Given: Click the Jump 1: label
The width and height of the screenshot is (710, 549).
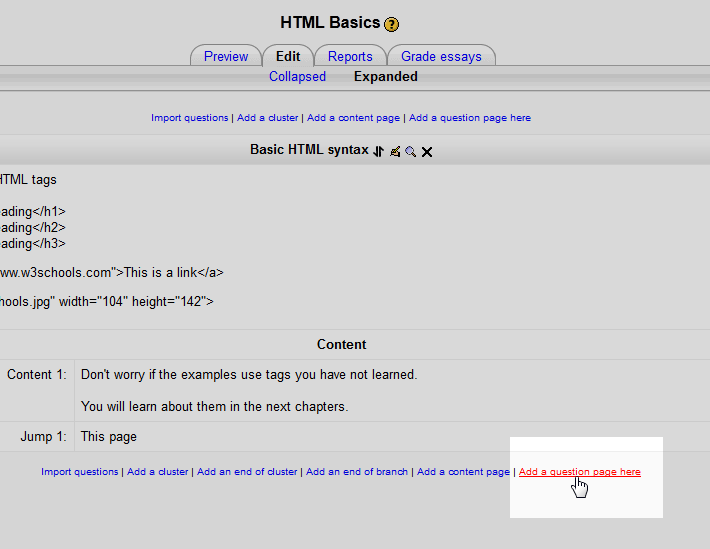Looking at the screenshot, I should tap(43, 436).
